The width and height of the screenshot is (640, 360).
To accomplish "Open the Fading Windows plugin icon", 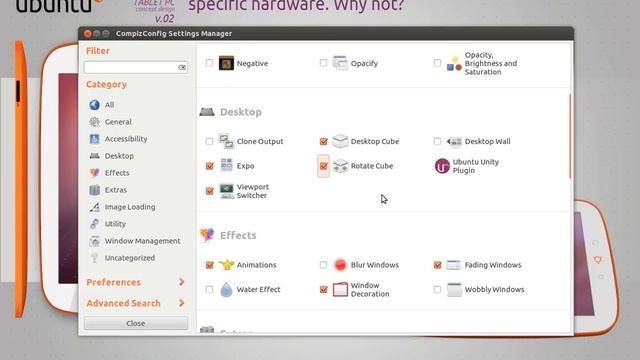I will [454, 265].
